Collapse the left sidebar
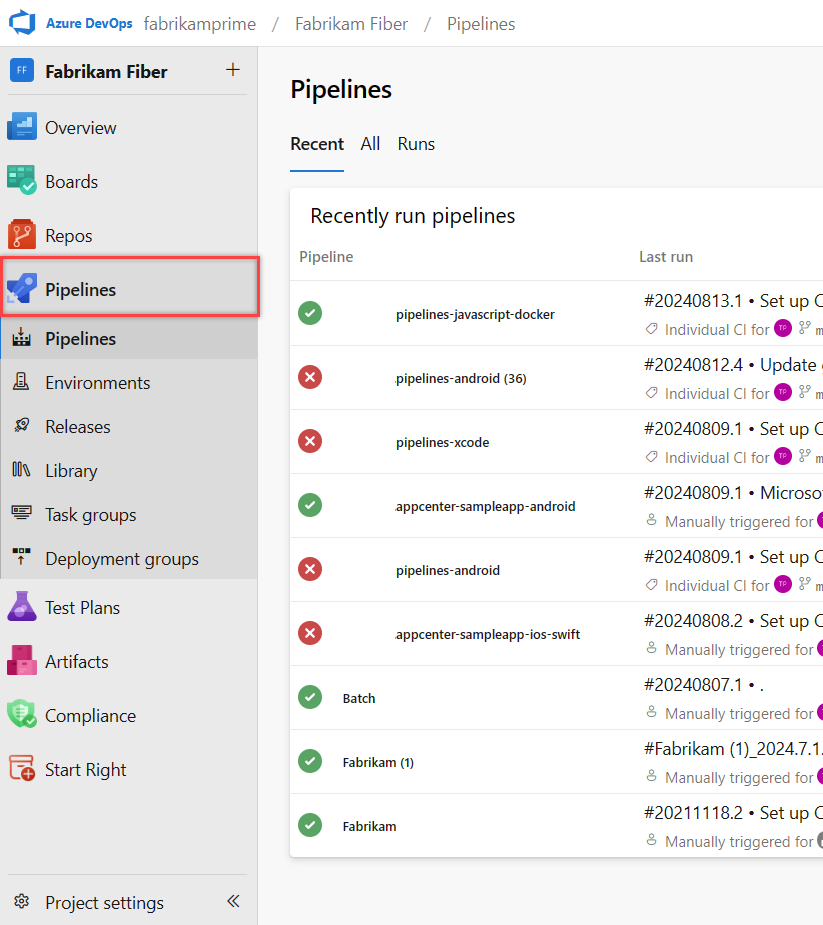The width and height of the screenshot is (823, 925). pos(233,901)
